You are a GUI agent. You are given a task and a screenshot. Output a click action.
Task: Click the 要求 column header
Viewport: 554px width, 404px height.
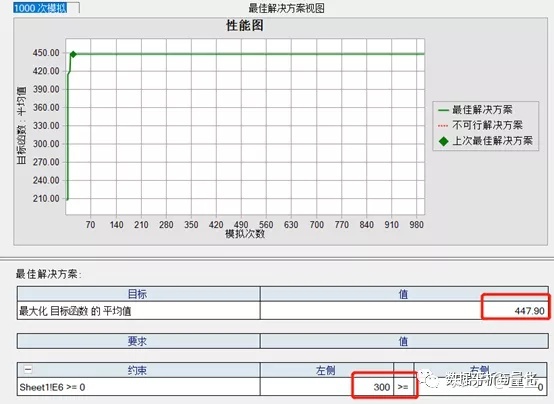click(x=138, y=341)
